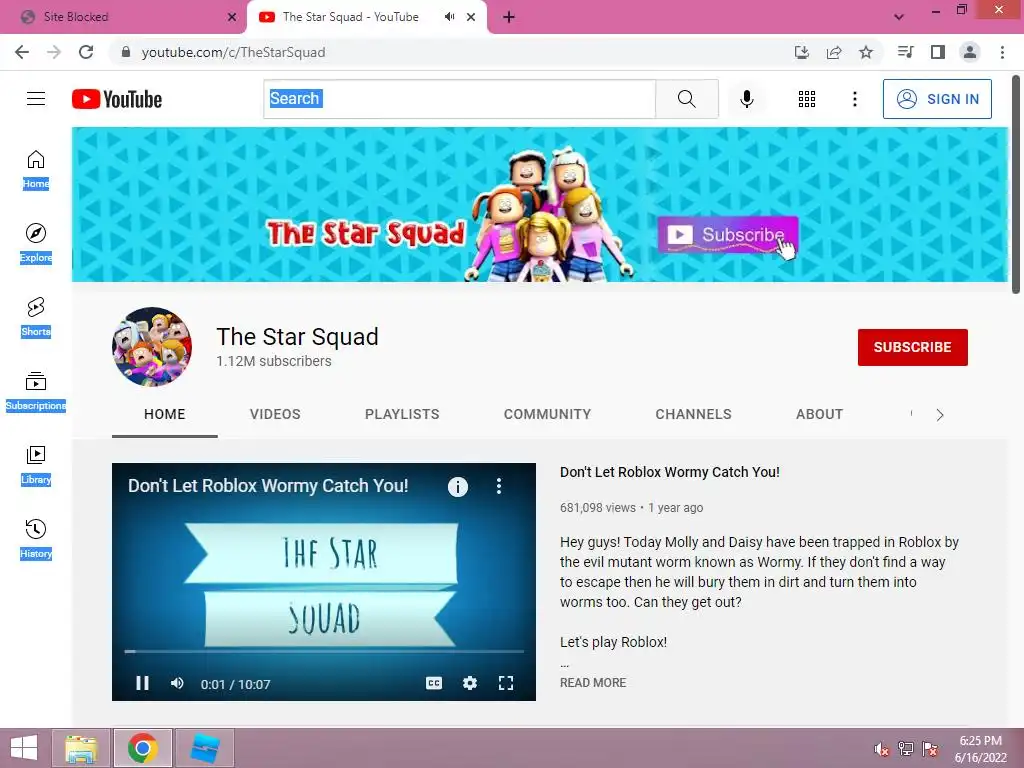Click the SIGN IN button

[937, 99]
